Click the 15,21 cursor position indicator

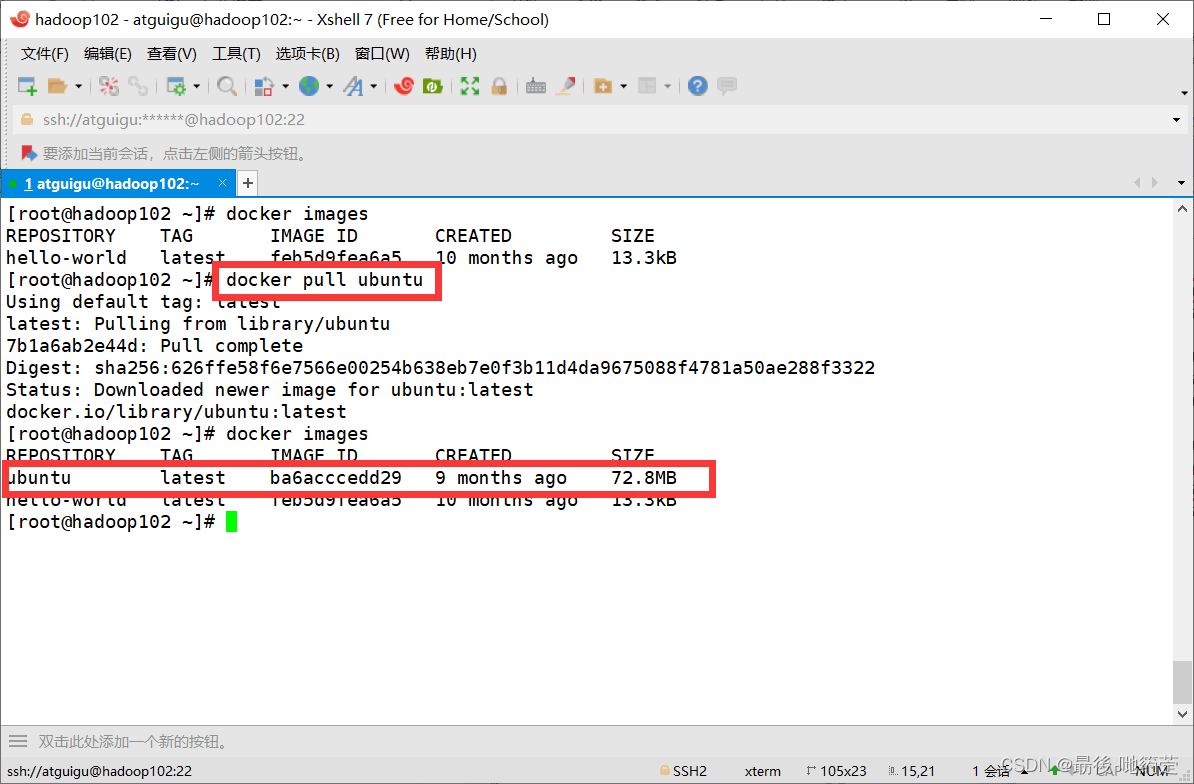911,771
